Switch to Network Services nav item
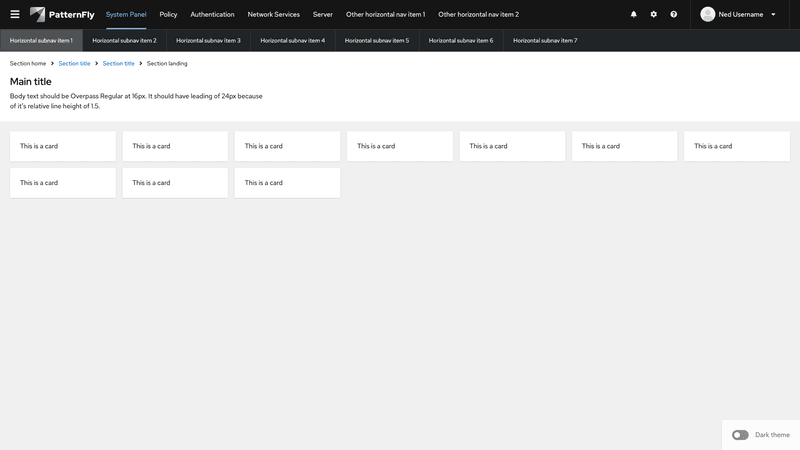 [x=273, y=15]
